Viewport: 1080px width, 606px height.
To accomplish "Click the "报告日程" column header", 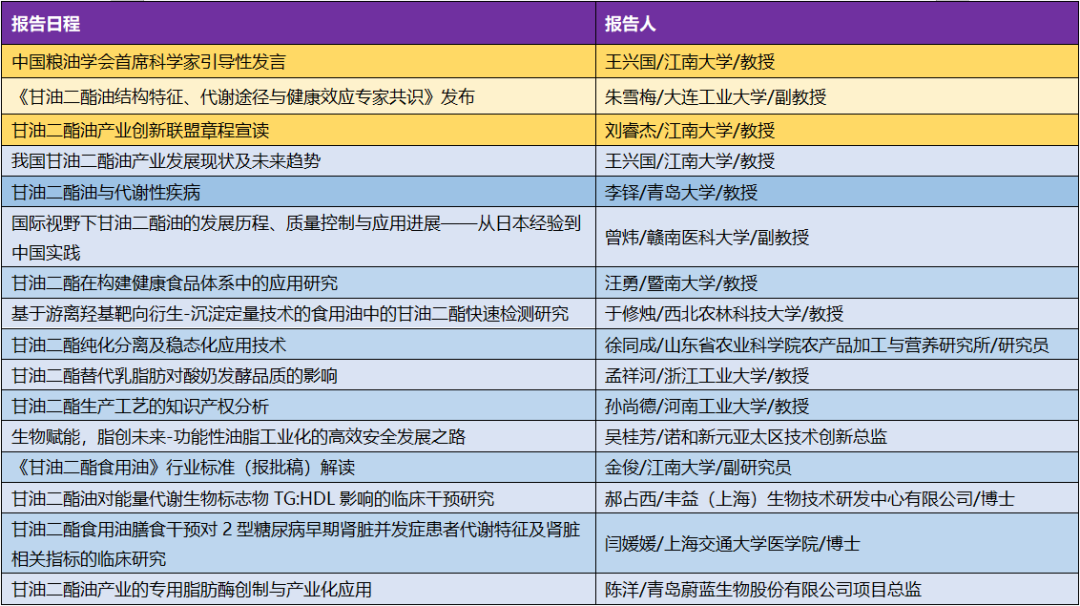I will (x=298, y=23).
